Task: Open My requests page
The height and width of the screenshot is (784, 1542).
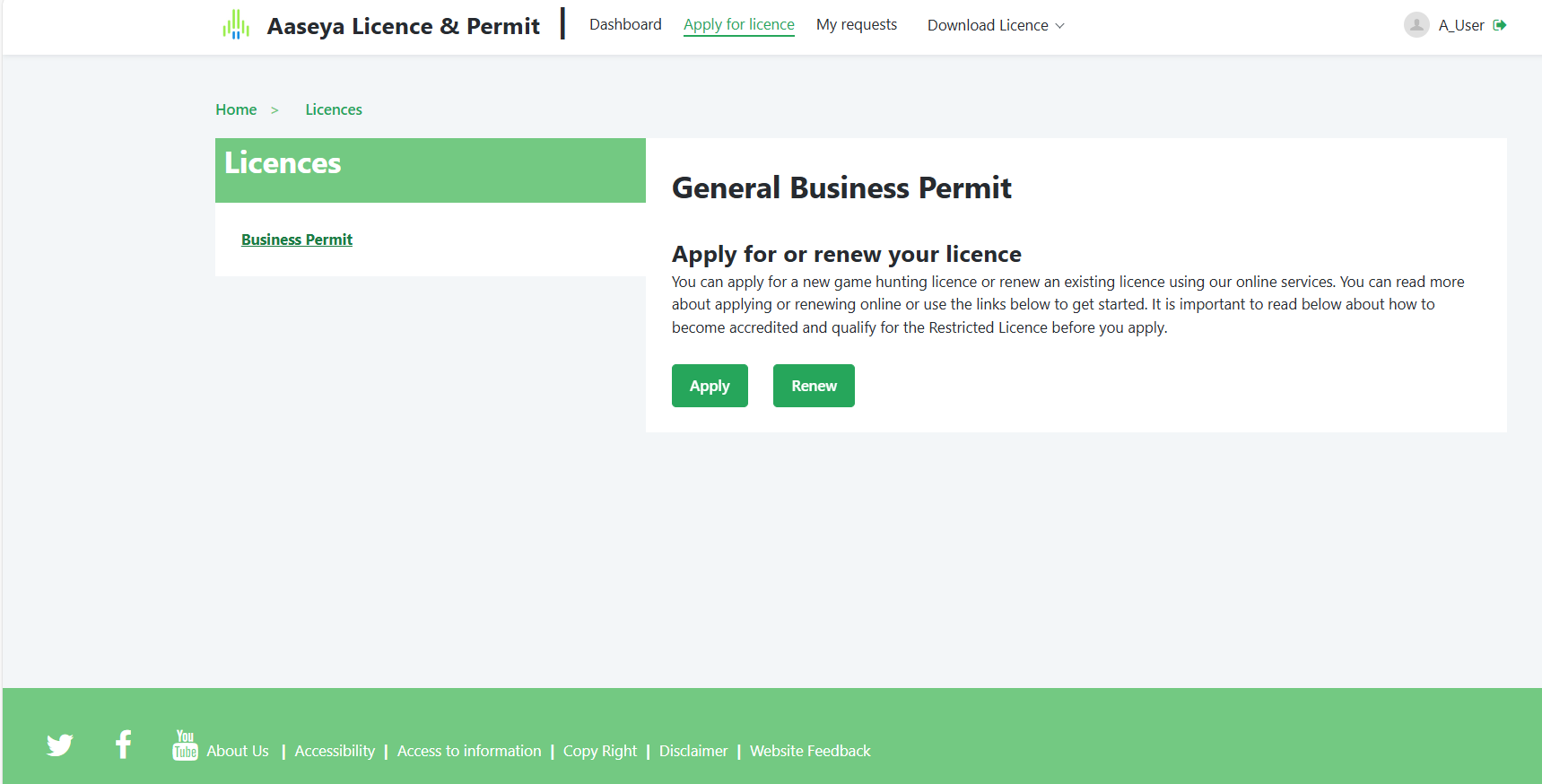Action: click(856, 24)
